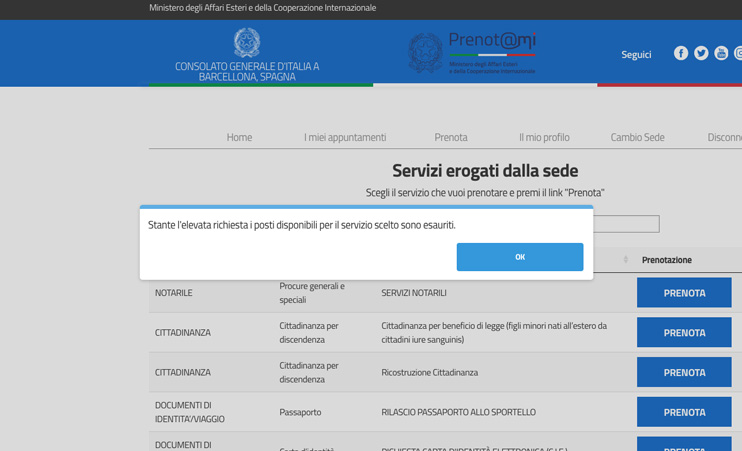Viewport: 742px width, 451px height.
Task: Open I miei appuntamenti tab
Action: pyautogui.click(x=345, y=137)
